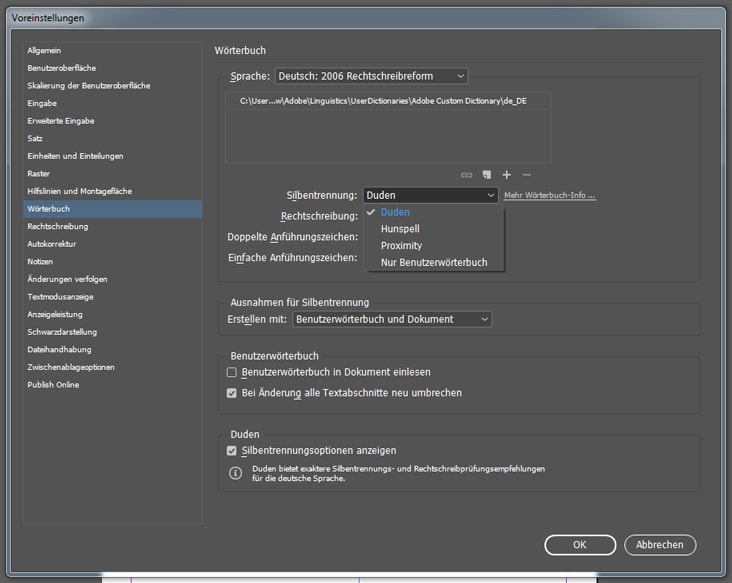Open the Rechtschreibung preferences category

point(58,227)
